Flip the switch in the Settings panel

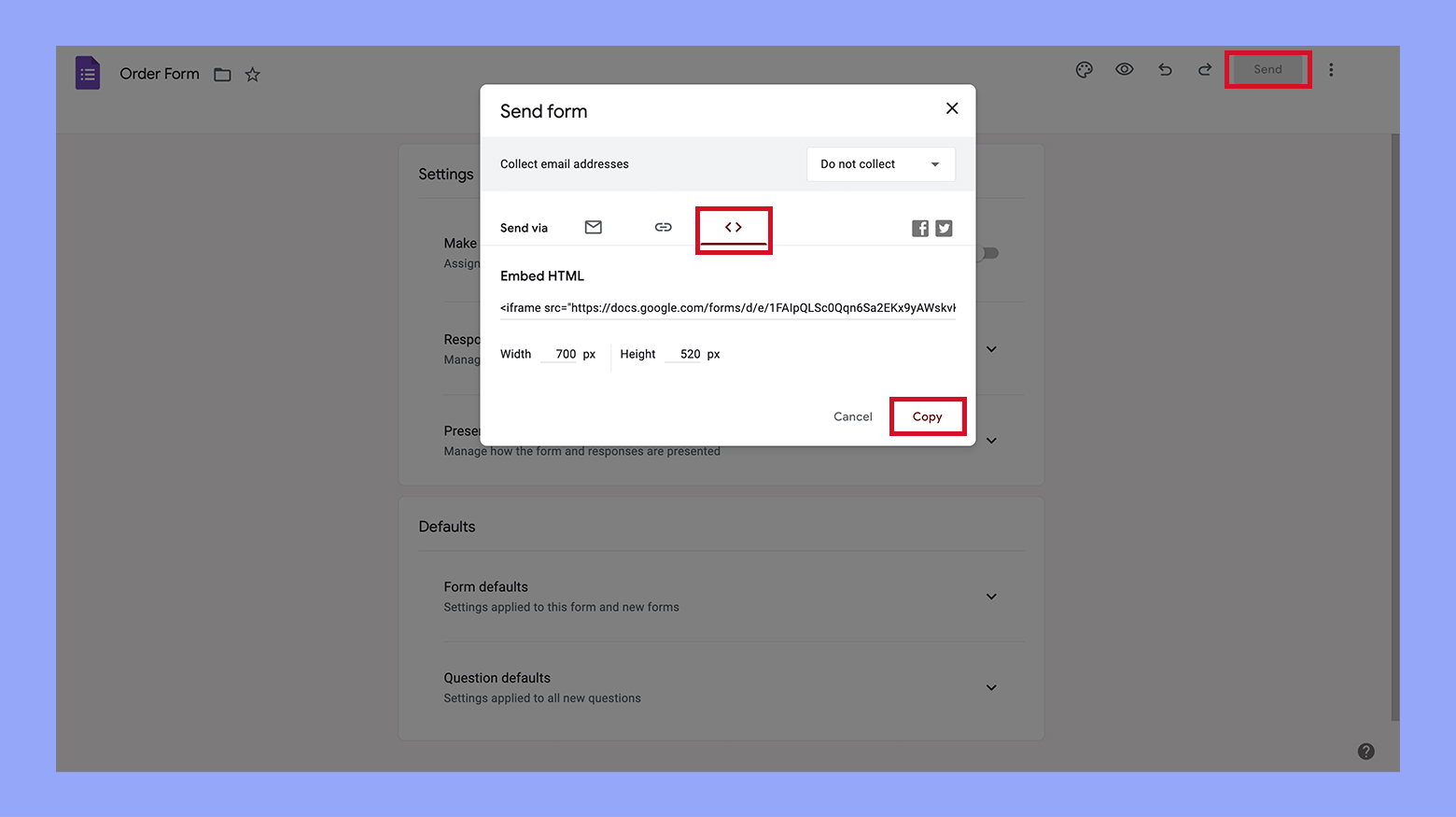(x=987, y=253)
